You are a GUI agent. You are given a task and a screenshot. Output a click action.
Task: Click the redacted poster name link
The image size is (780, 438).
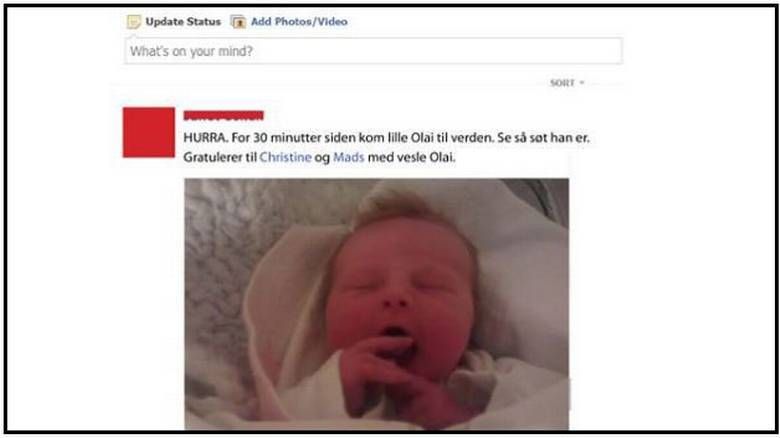point(223,115)
